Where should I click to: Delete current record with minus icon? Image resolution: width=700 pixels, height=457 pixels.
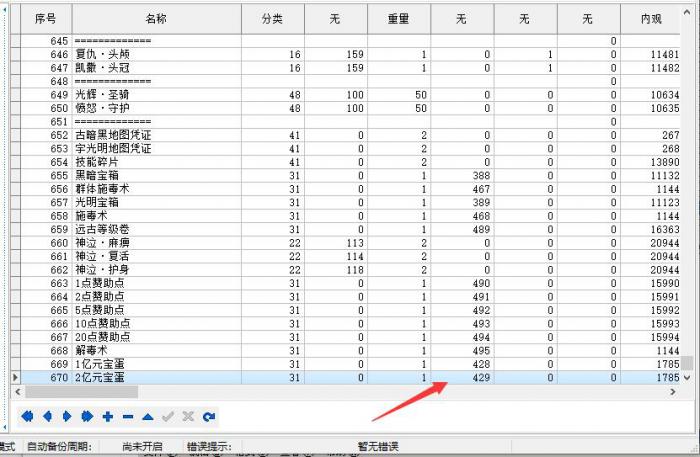click(128, 416)
